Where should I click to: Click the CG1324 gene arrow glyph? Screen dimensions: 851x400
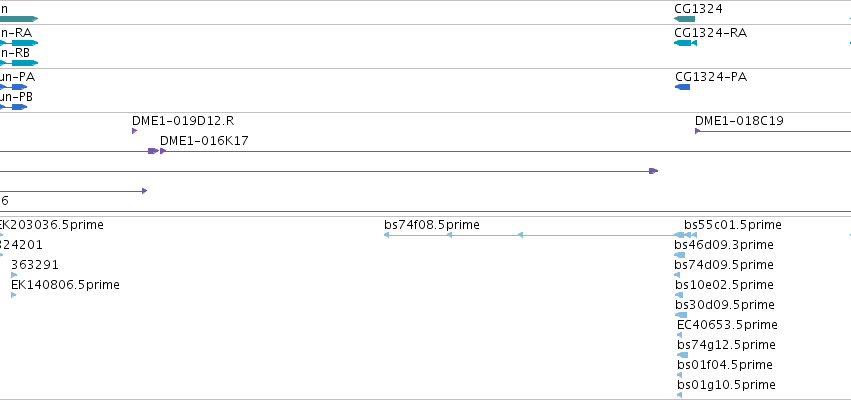coord(684,19)
